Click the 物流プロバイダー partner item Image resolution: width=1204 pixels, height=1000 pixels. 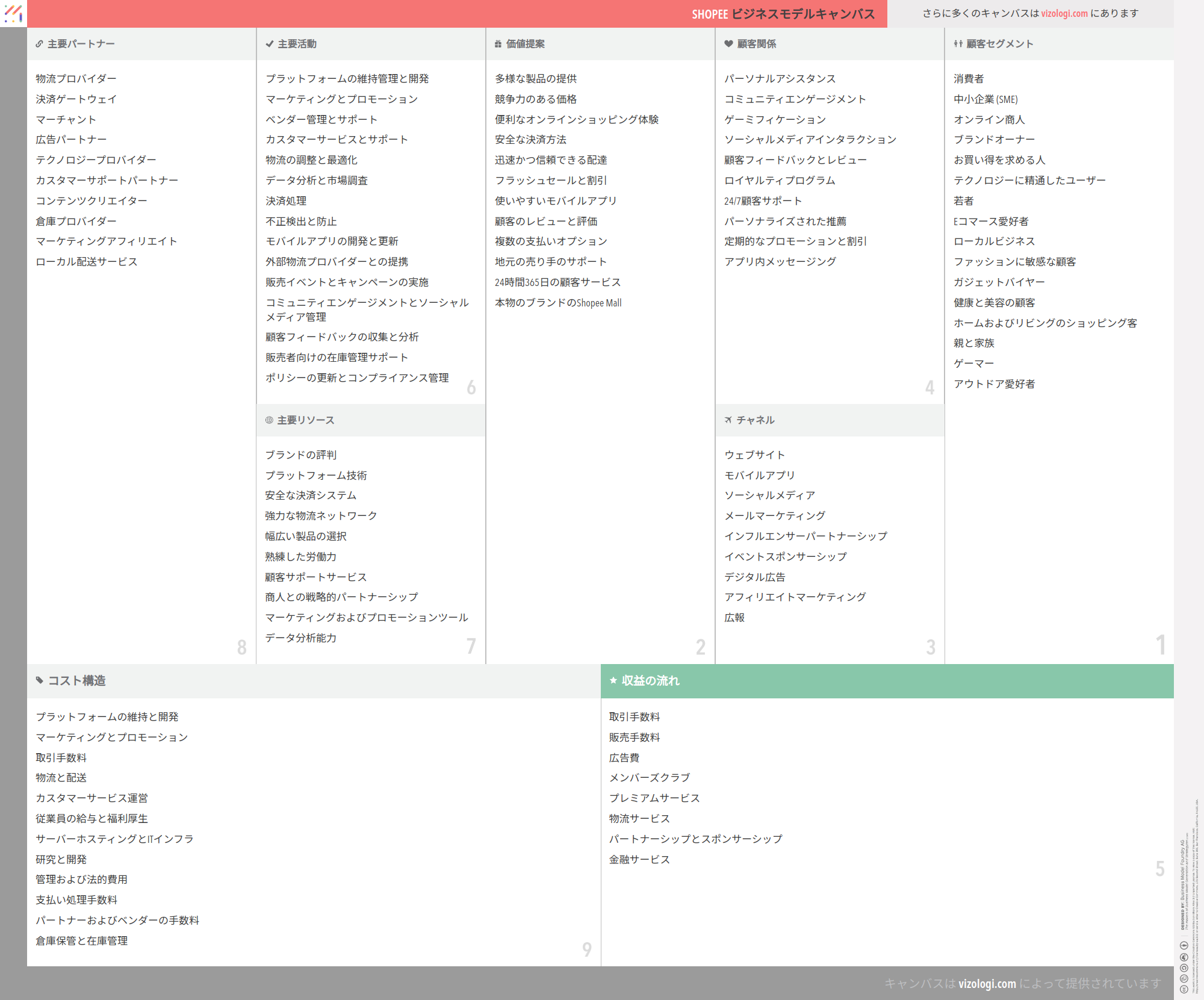pyautogui.click(x=76, y=79)
